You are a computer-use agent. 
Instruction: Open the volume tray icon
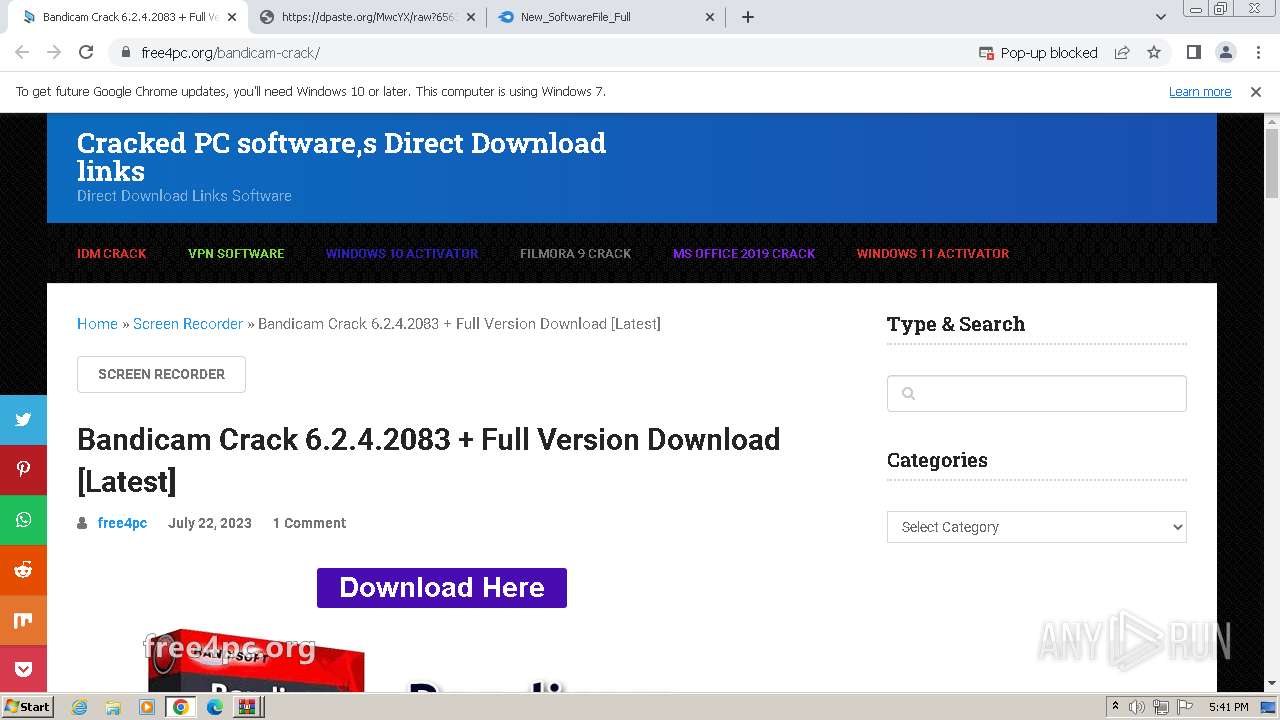click(x=1137, y=707)
